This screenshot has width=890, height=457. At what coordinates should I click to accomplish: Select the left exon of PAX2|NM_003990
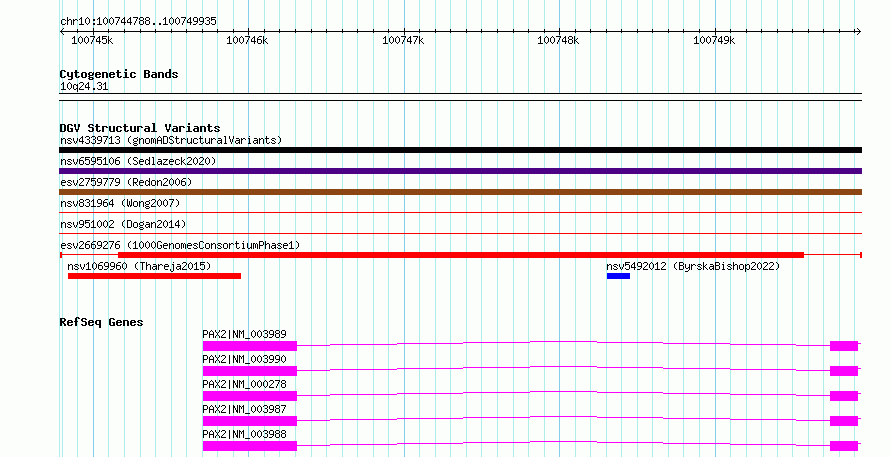click(x=250, y=371)
